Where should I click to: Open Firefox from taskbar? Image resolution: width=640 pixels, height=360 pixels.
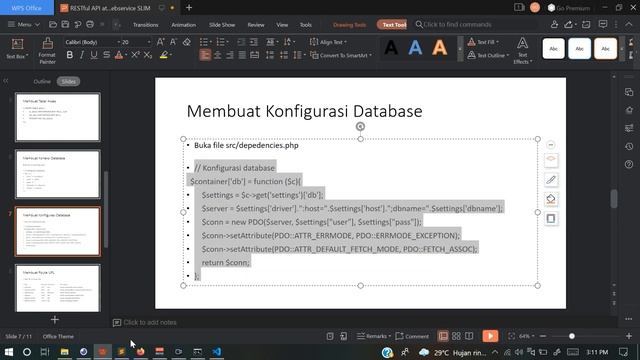point(140,351)
